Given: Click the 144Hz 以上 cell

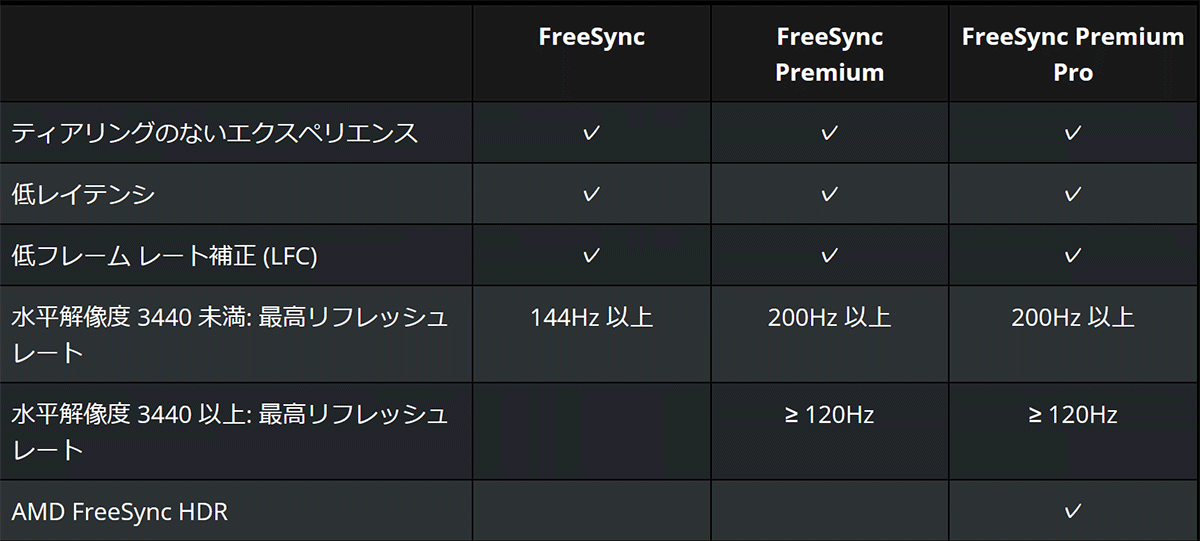Looking at the screenshot, I should pos(591,318).
